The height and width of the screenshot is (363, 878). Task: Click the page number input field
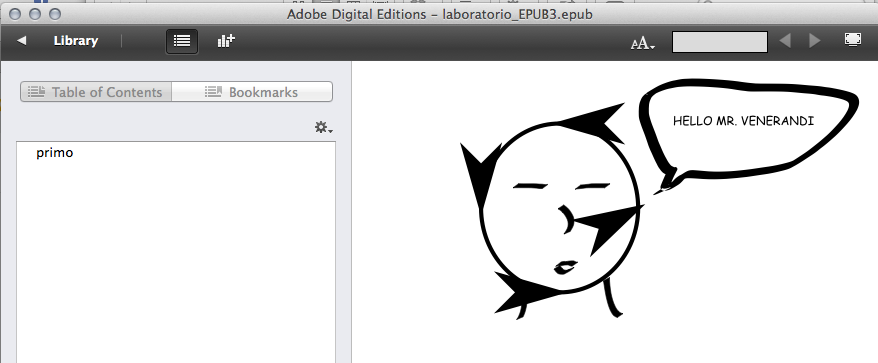[x=720, y=42]
